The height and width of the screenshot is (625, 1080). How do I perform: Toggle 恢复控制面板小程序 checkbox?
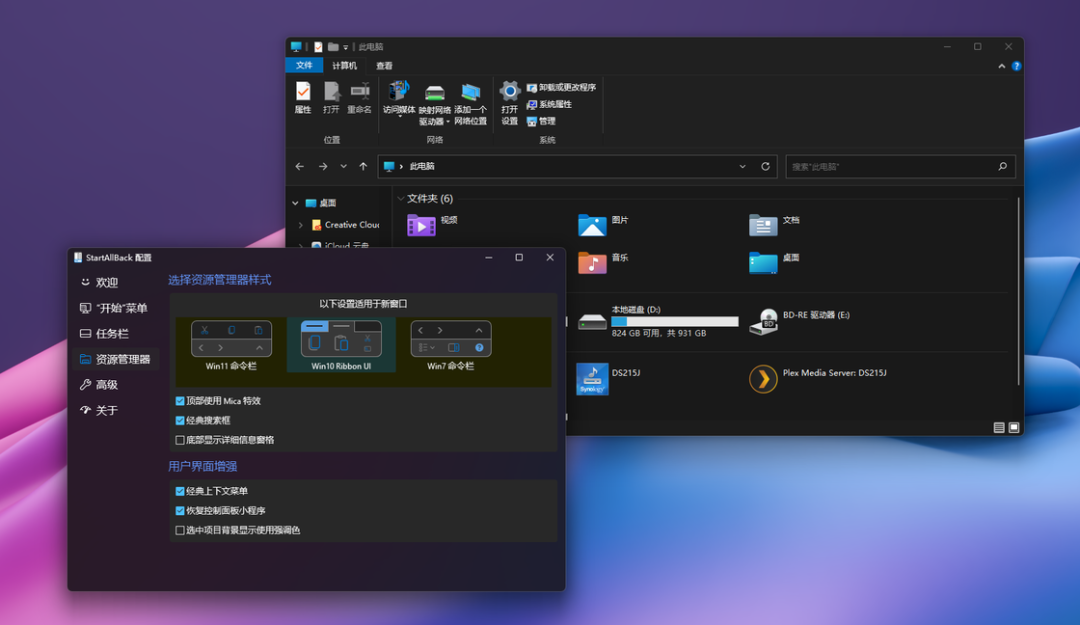180,511
